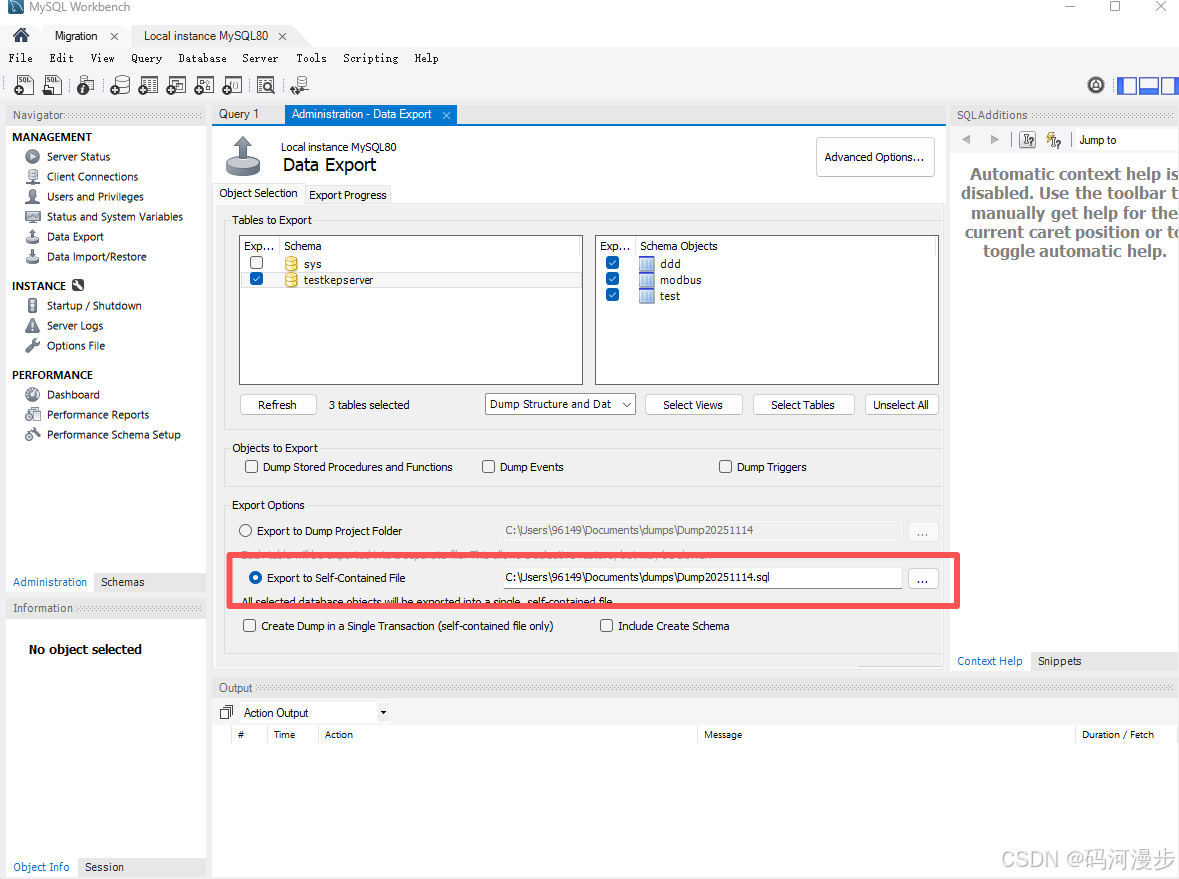This screenshot has height=879, width=1179.
Task: Copy output icon beside Action Output
Action: (x=226, y=712)
